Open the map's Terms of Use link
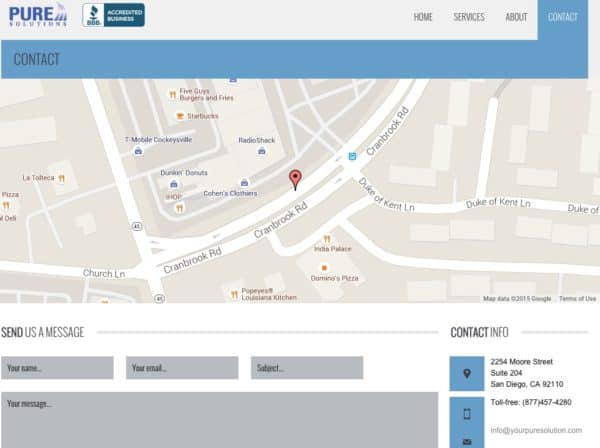600x448 pixels. (577, 298)
